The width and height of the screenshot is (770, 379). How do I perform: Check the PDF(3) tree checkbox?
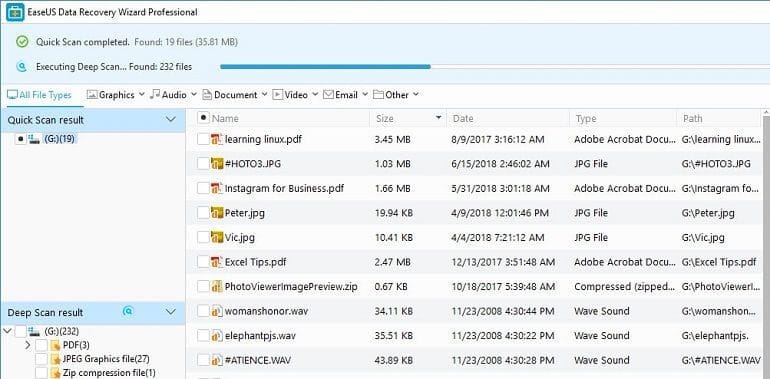pyautogui.click(x=41, y=346)
